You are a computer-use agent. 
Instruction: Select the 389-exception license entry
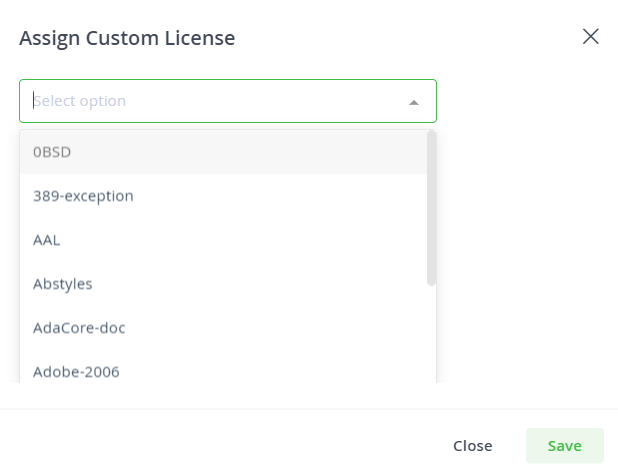point(223,196)
